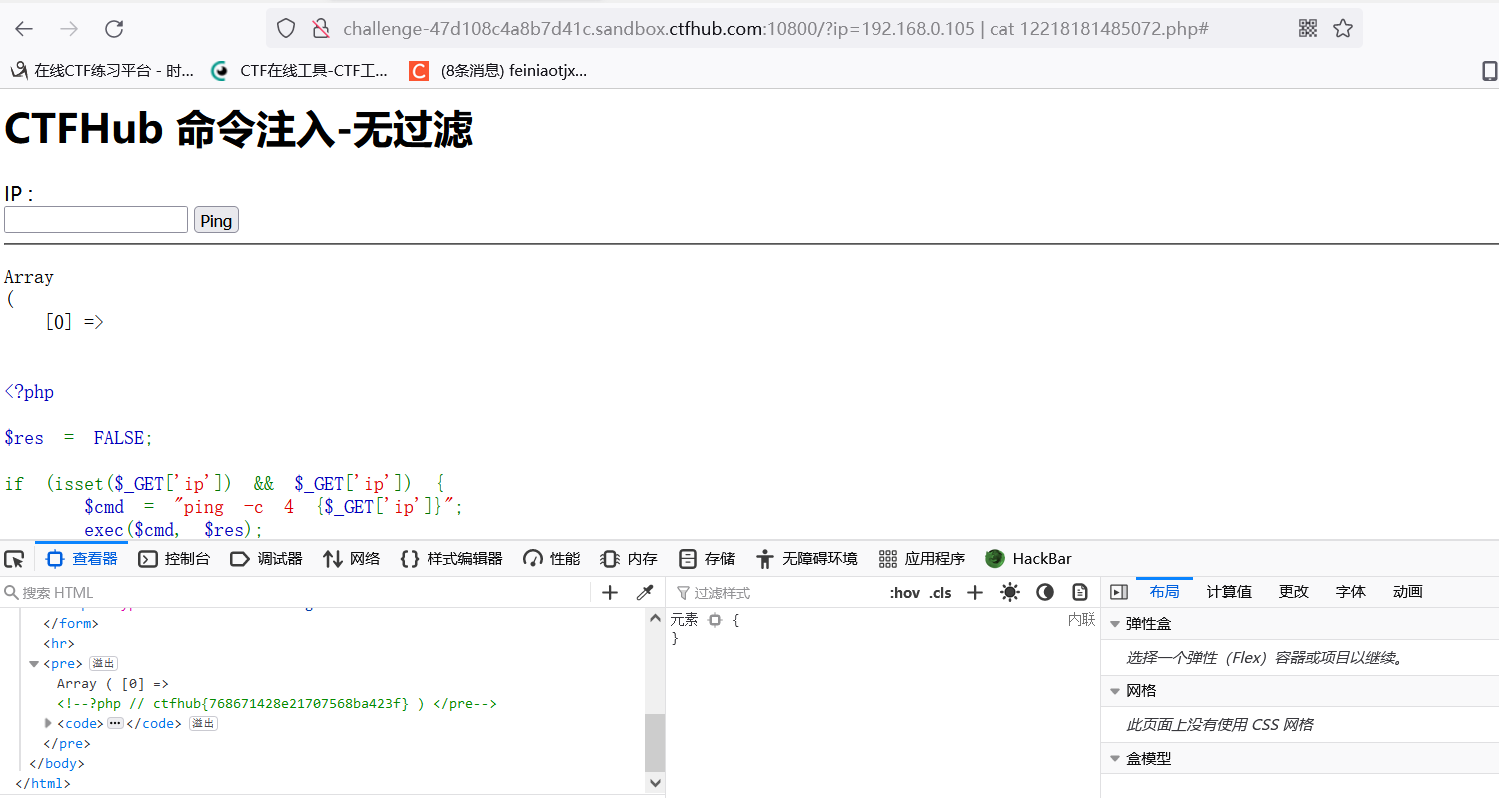Viewport: 1499px width, 798px height.
Task: Bookmark this page with the star
Action: point(1343,29)
